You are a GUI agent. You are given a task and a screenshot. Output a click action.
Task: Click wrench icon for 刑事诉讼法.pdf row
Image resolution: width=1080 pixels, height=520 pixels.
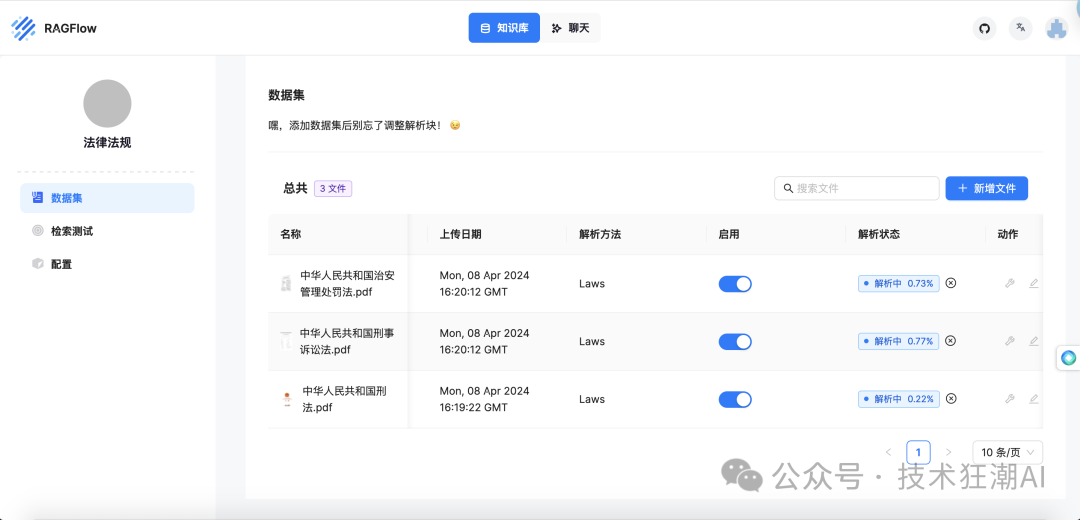(1010, 341)
